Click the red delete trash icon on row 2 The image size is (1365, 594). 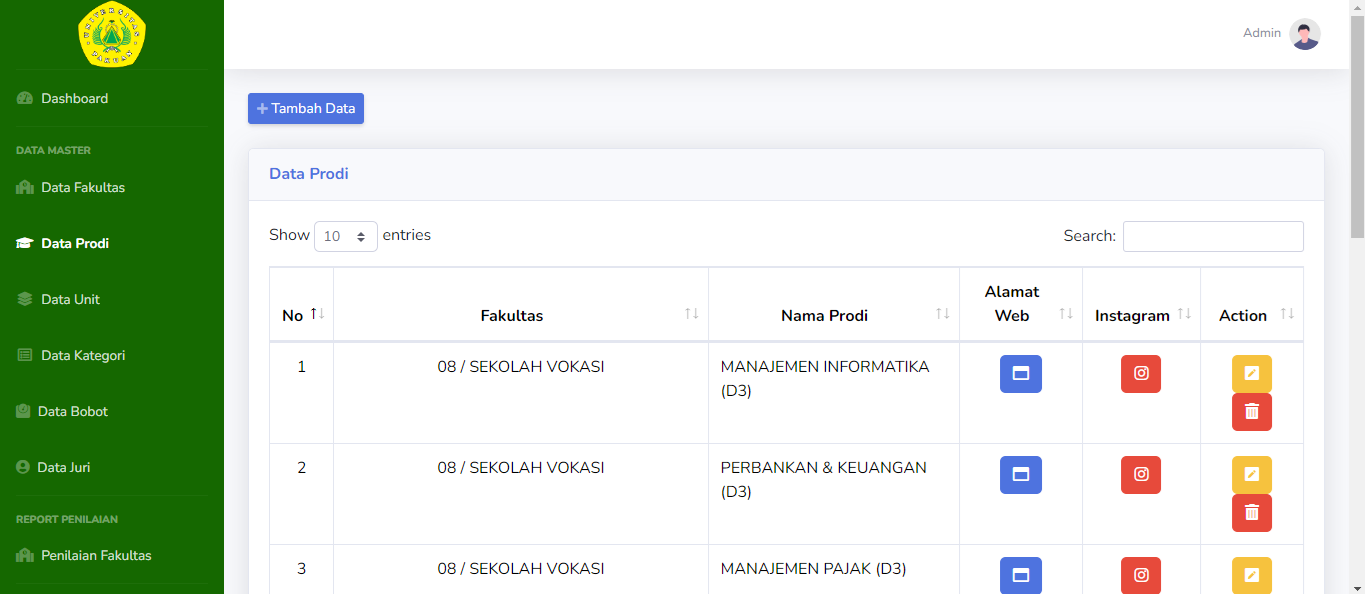pos(1251,512)
